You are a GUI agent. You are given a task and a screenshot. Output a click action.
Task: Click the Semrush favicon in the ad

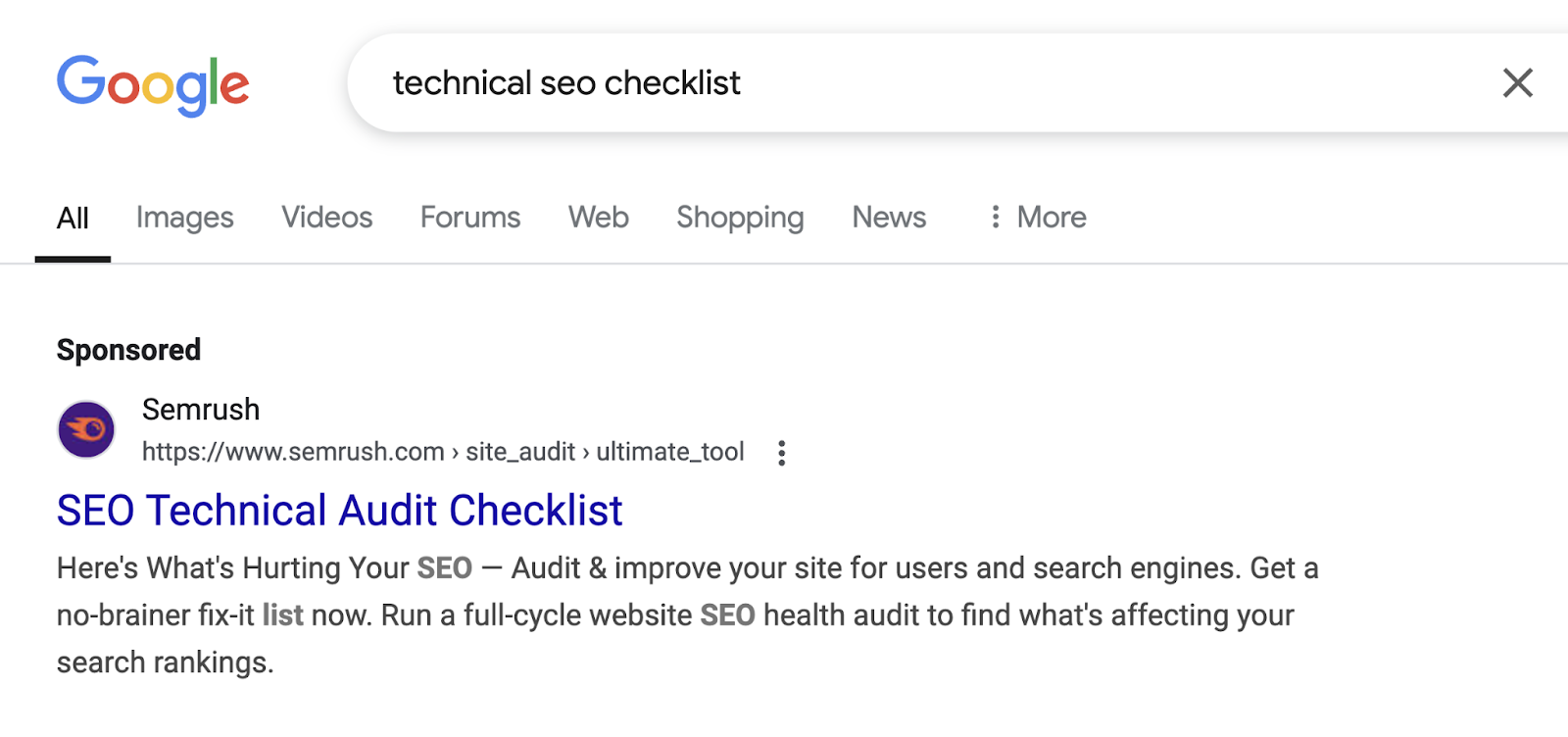click(x=86, y=429)
